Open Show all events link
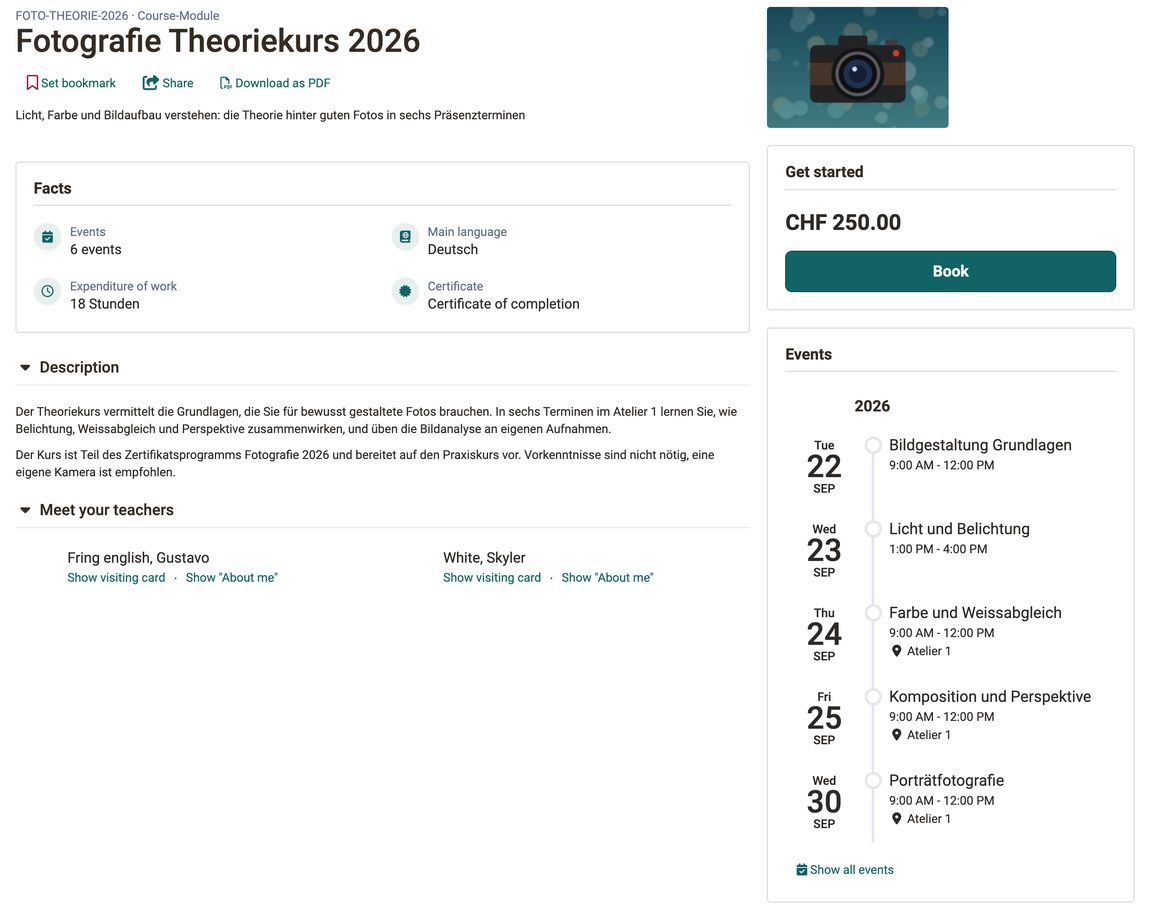 [851, 870]
